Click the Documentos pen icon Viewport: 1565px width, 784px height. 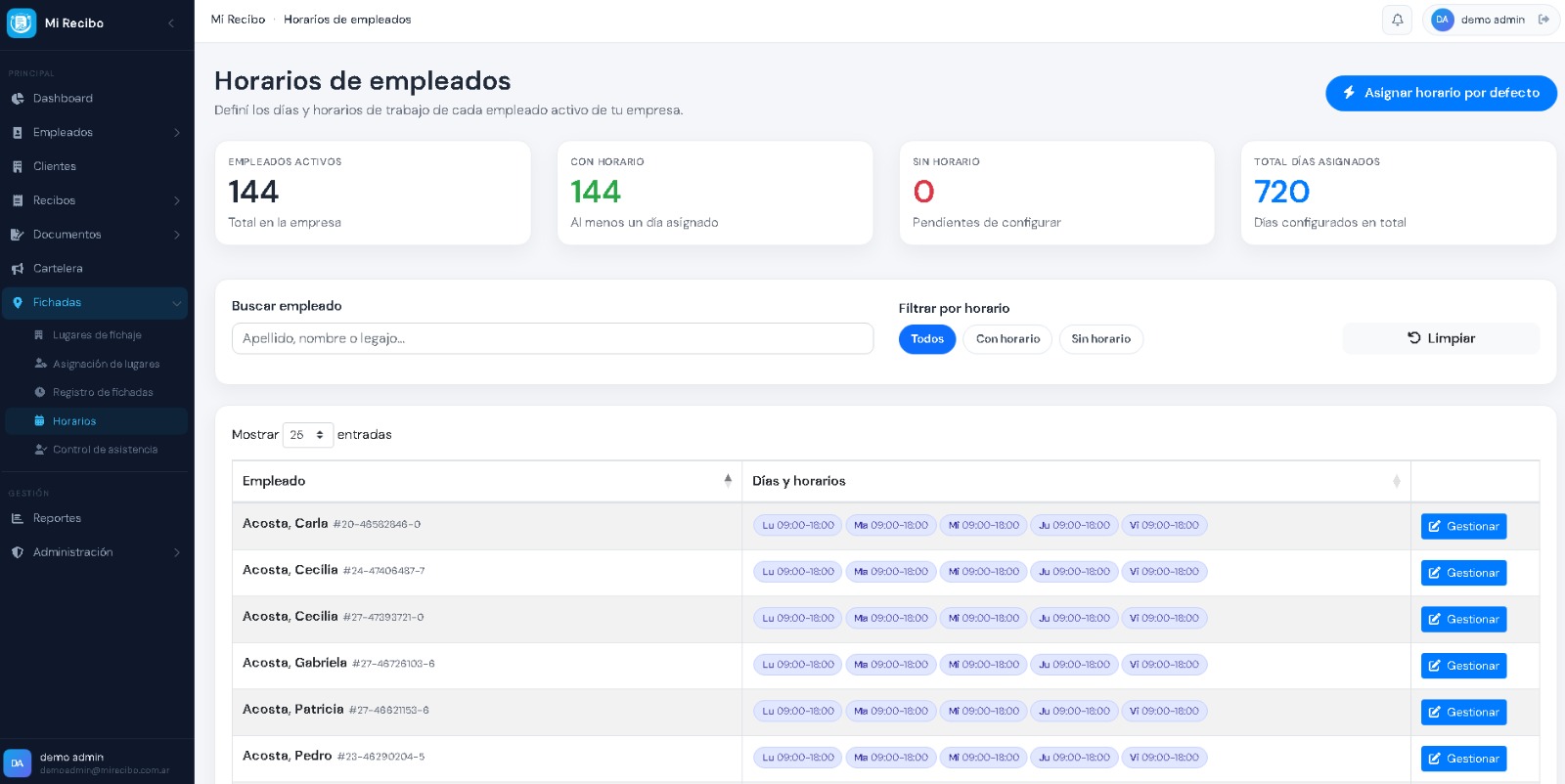(17, 235)
